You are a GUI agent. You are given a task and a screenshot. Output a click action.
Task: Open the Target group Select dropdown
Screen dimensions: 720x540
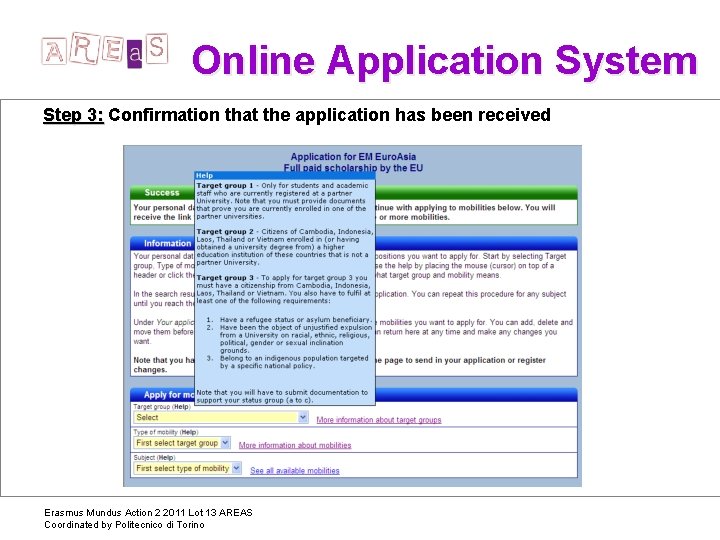[x=220, y=417]
